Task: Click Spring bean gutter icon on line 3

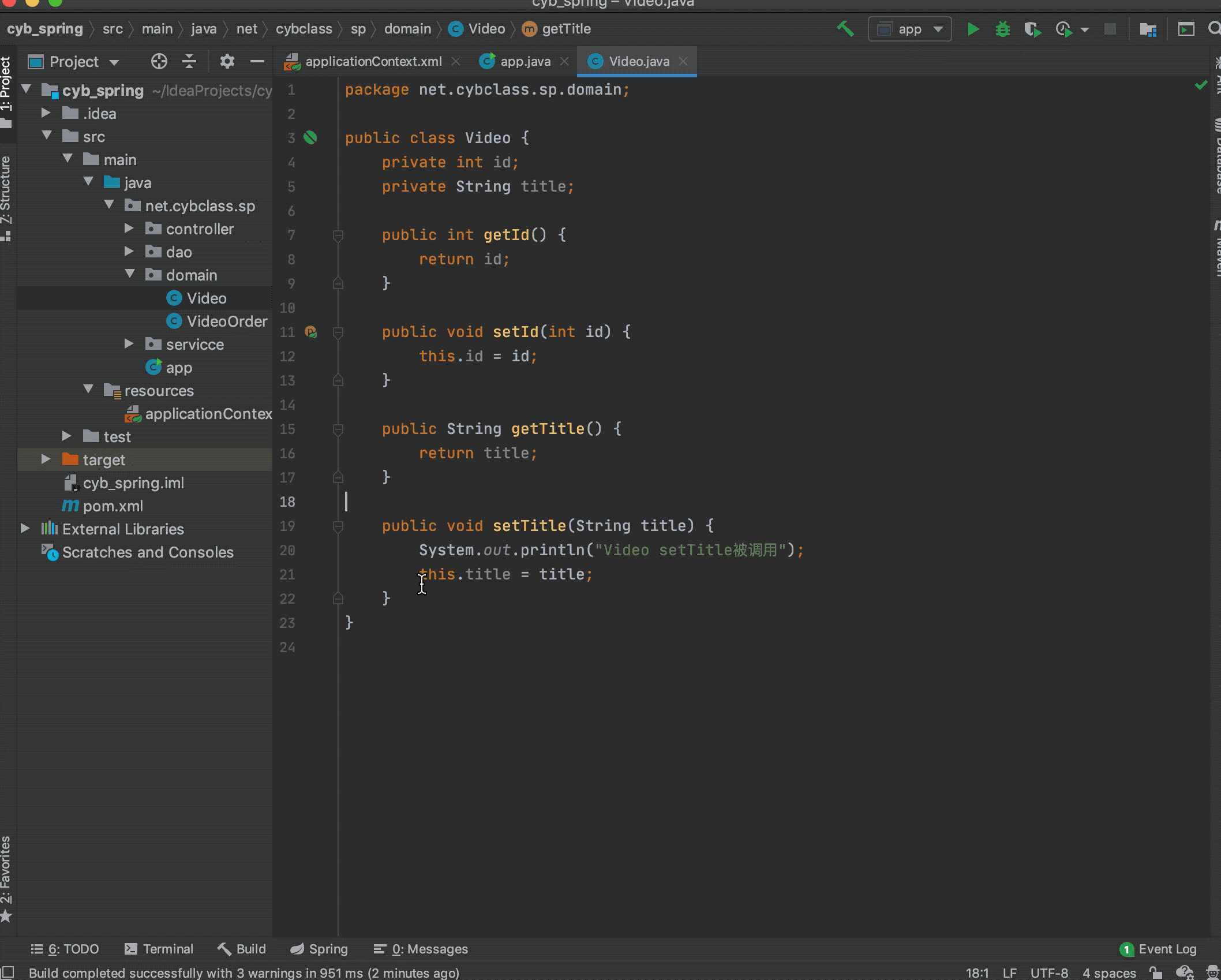Action: click(310, 137)
